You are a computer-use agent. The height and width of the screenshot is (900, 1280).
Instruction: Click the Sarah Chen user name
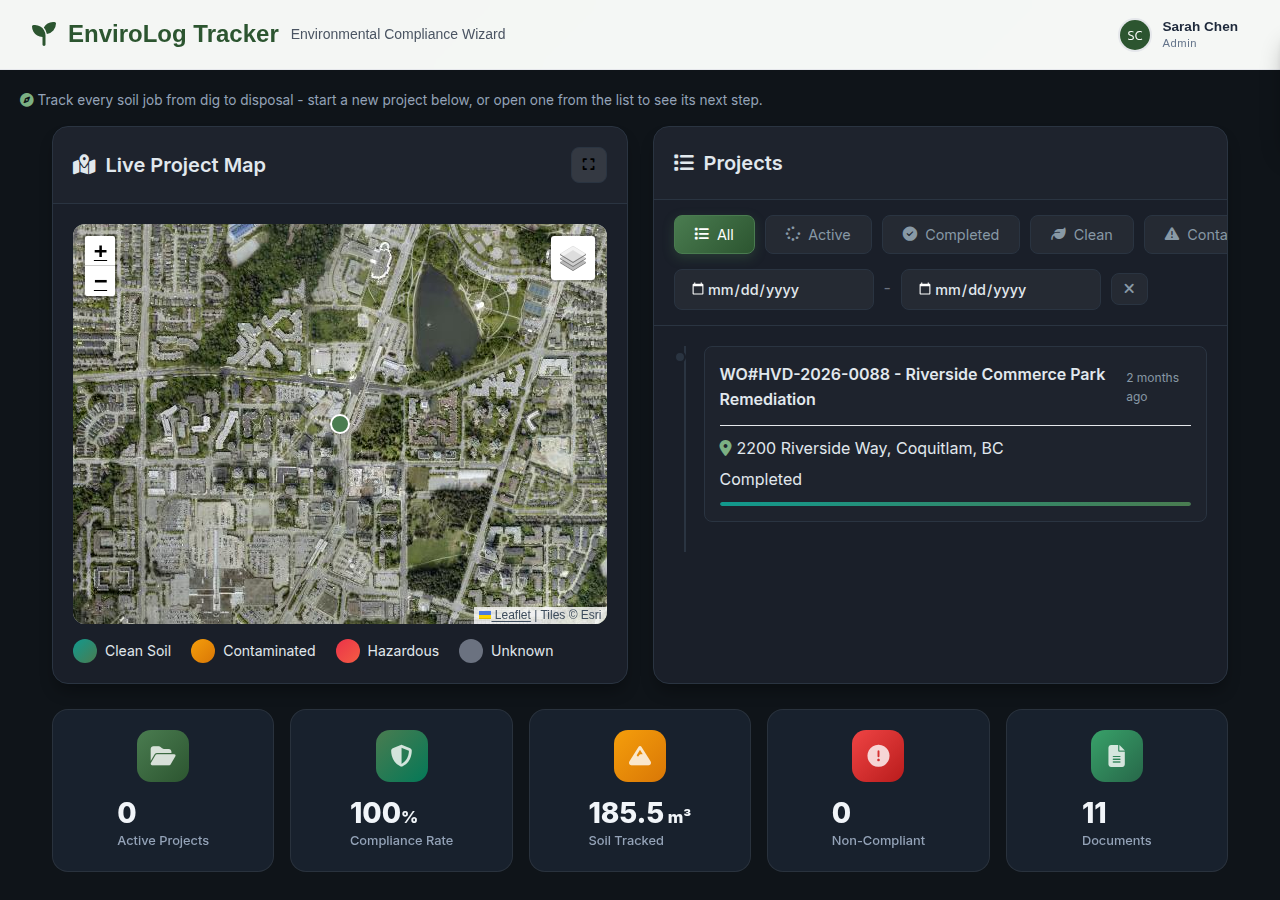pos(1200,27)
